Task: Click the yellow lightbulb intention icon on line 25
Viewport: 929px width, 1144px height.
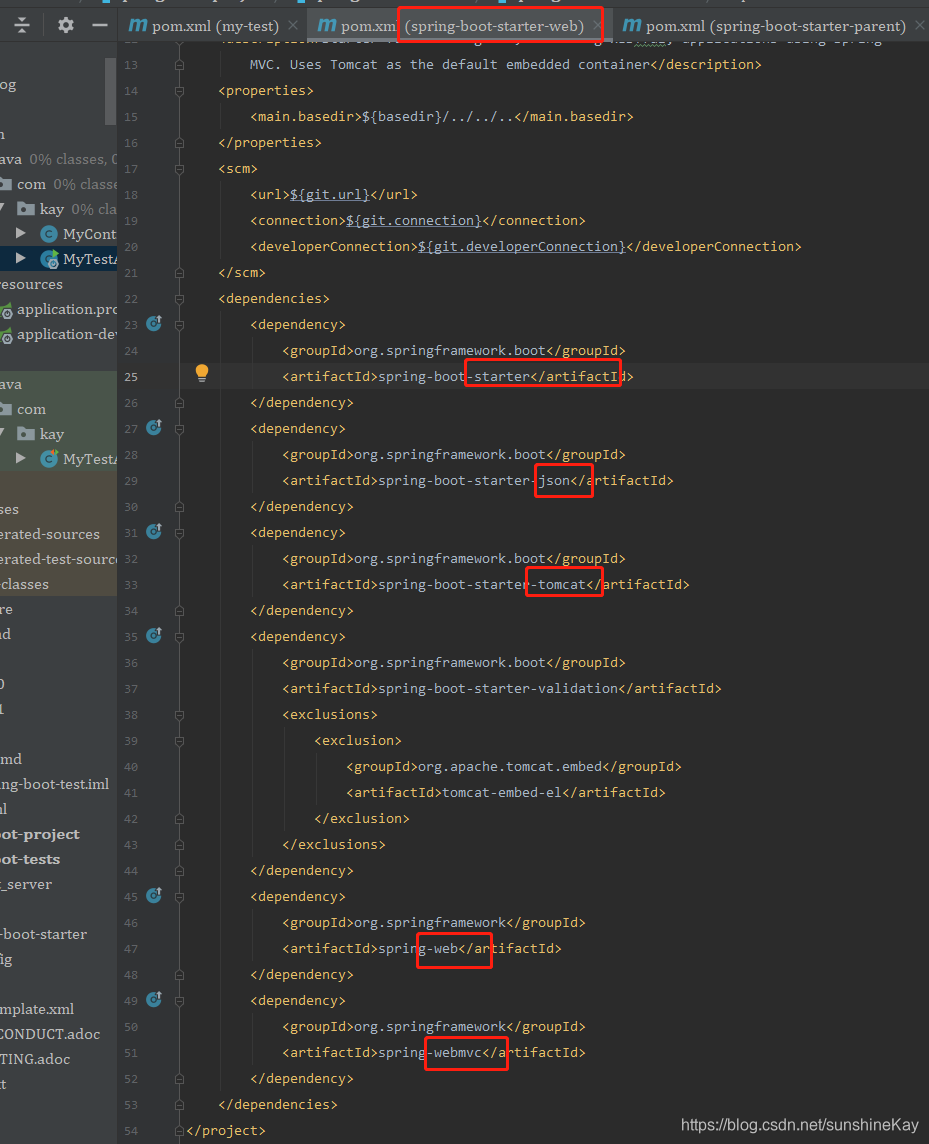Action: click(202, 374)
